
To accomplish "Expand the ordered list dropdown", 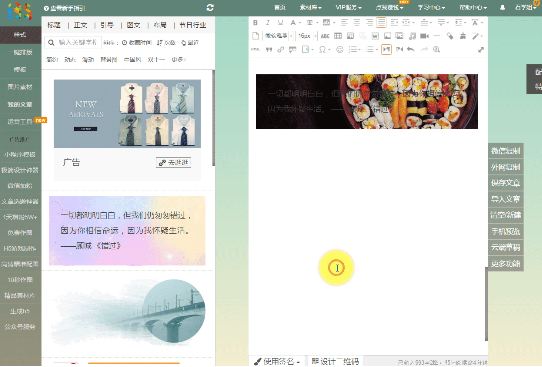I will click(x=360, y=50).
